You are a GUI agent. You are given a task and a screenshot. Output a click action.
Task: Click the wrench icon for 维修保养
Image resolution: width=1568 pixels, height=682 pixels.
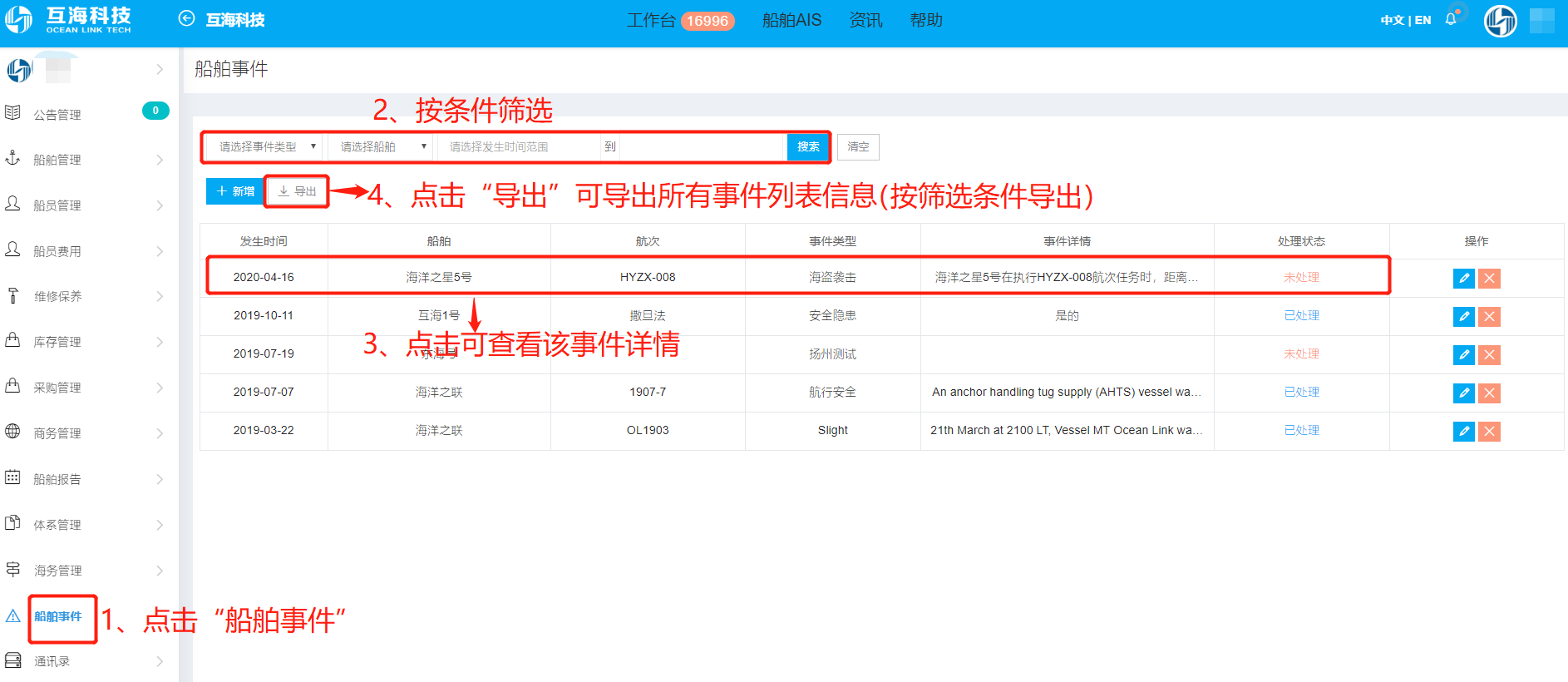point(12,295)
